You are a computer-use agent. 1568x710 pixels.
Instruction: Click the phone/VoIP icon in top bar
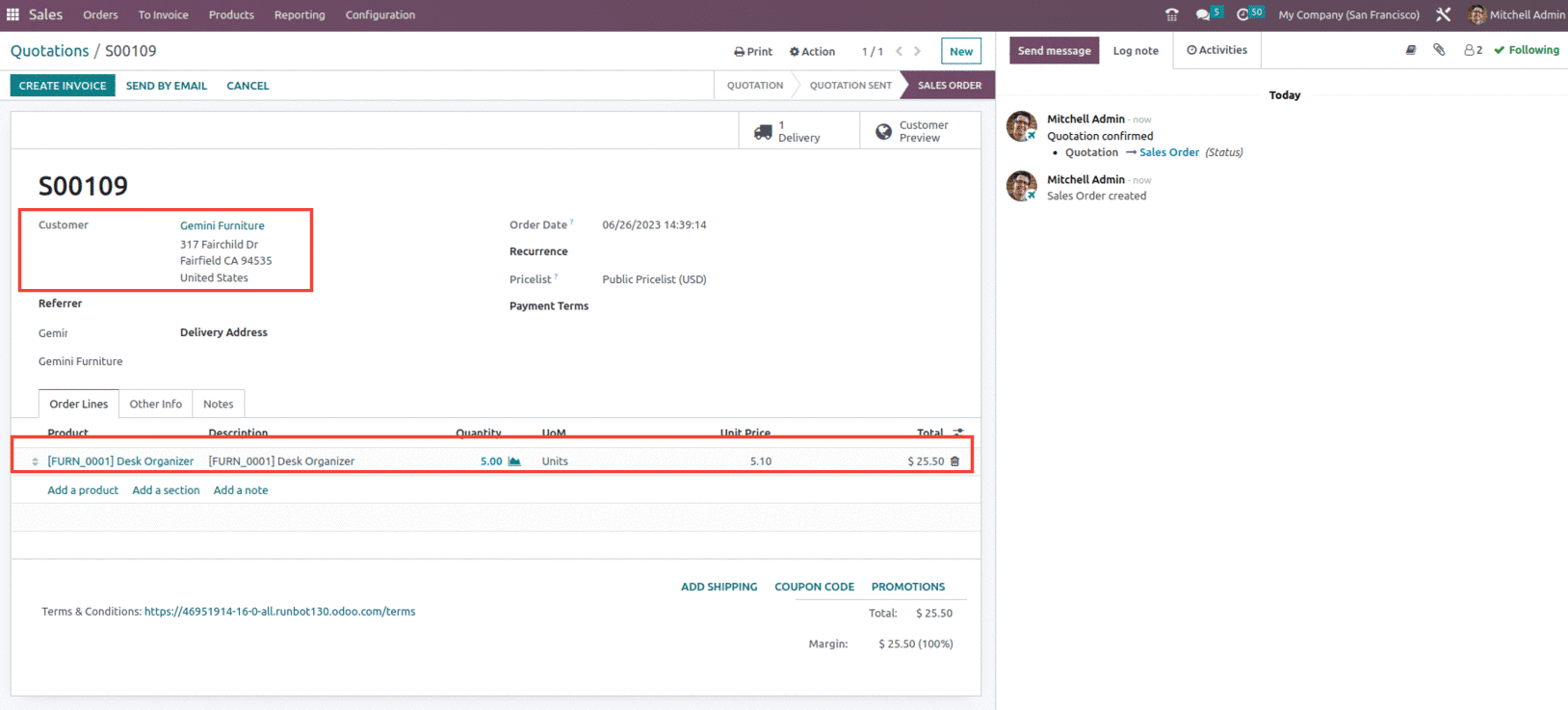pos(1171,14)
